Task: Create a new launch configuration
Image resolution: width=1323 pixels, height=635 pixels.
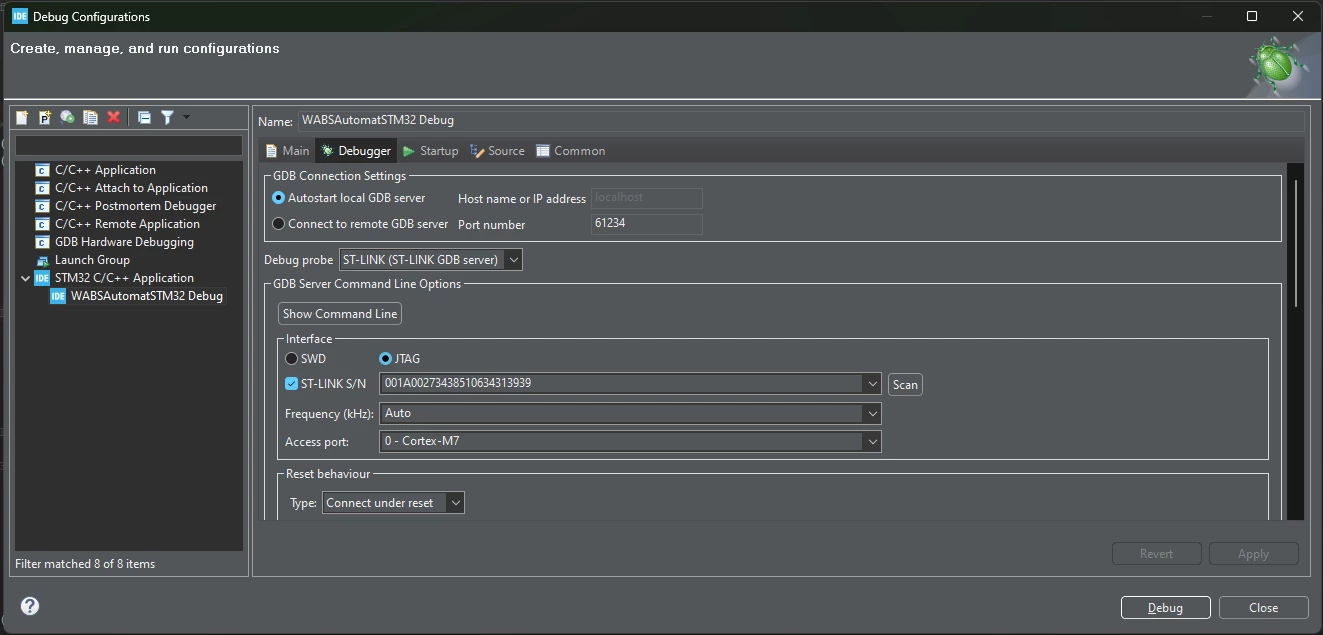Action: point(22,117)
